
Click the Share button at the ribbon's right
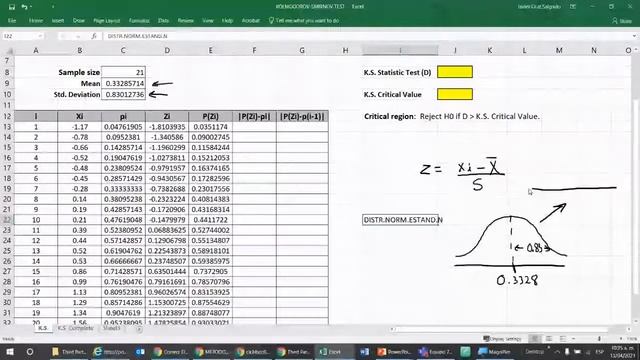pos(622,20)
